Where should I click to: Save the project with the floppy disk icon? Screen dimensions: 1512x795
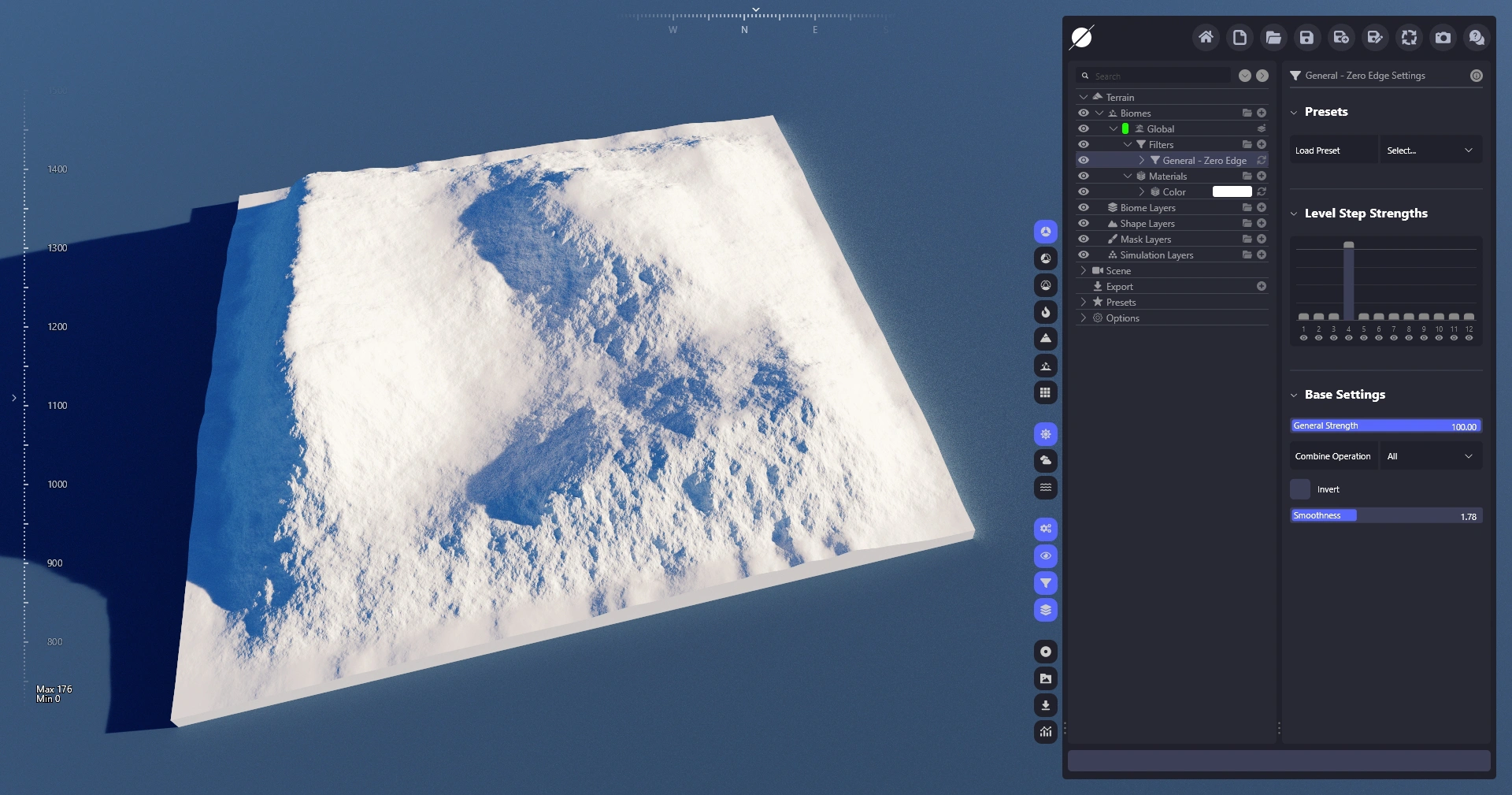pos(1306,37)
